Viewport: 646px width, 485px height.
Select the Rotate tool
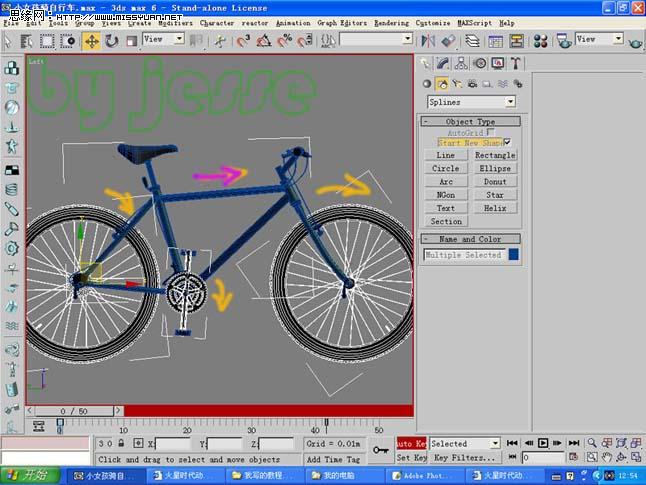112,41
